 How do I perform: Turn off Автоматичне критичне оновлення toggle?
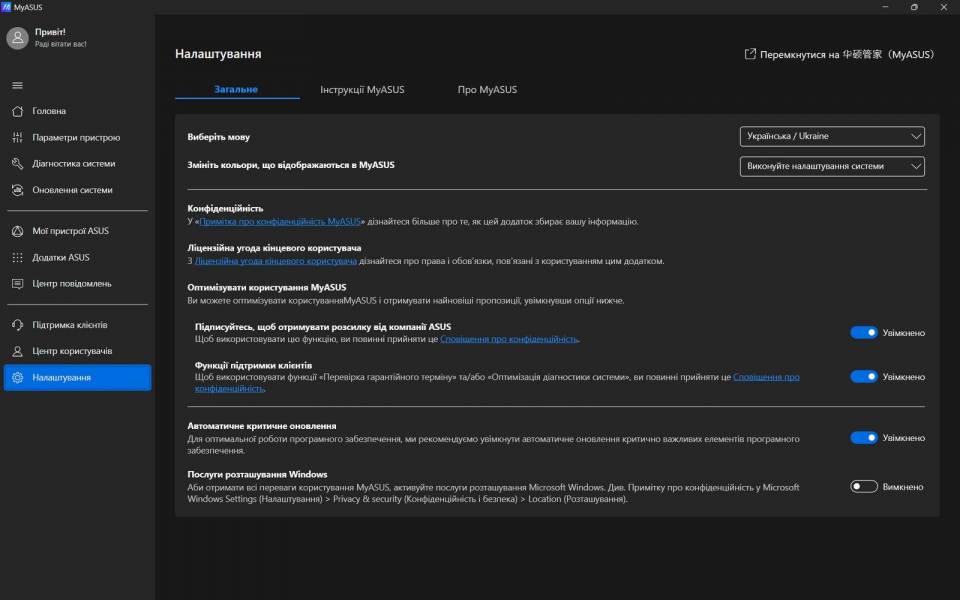(x=864, y=438)
